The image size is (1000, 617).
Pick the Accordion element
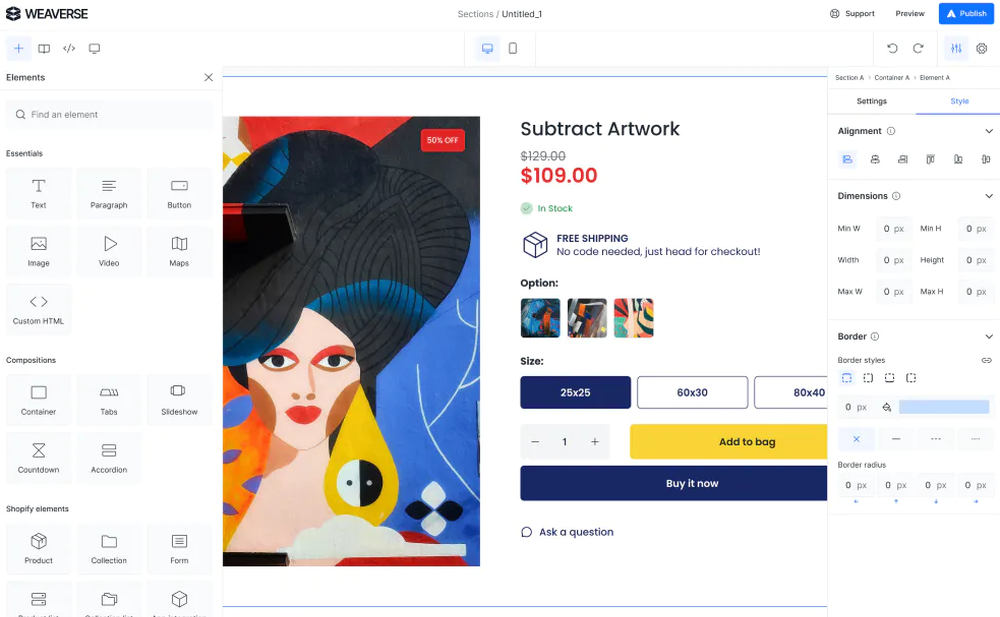109,458
